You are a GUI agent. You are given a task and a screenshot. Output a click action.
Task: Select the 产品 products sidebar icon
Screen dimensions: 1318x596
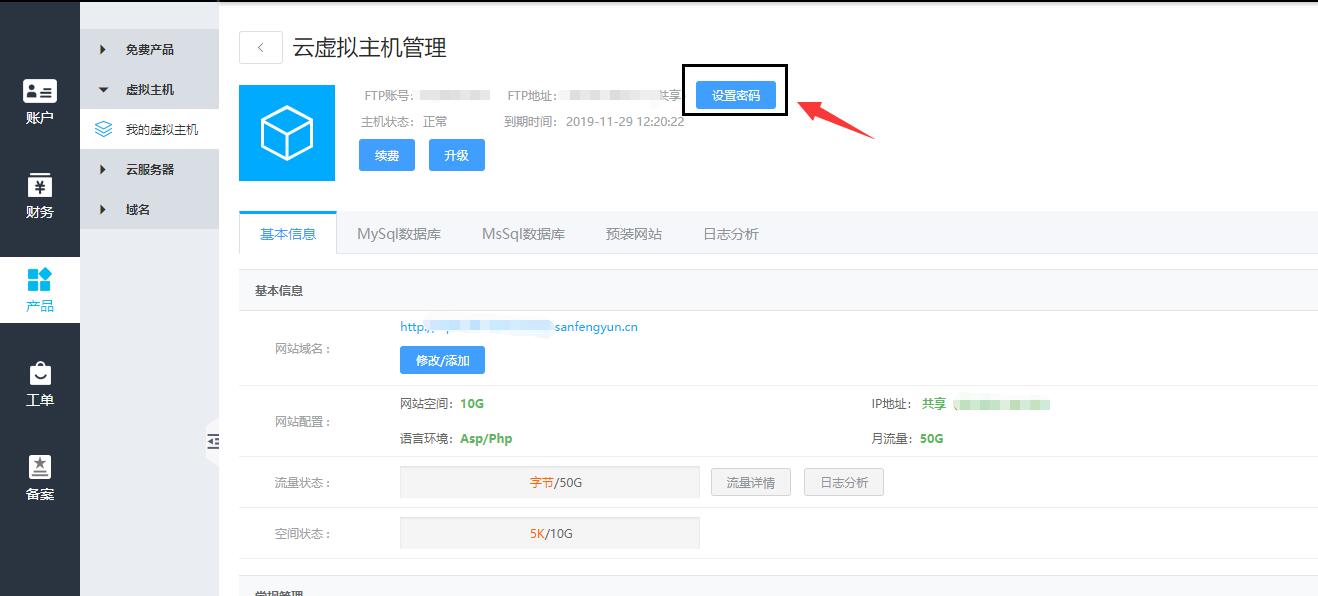click(x=40, y=290)
